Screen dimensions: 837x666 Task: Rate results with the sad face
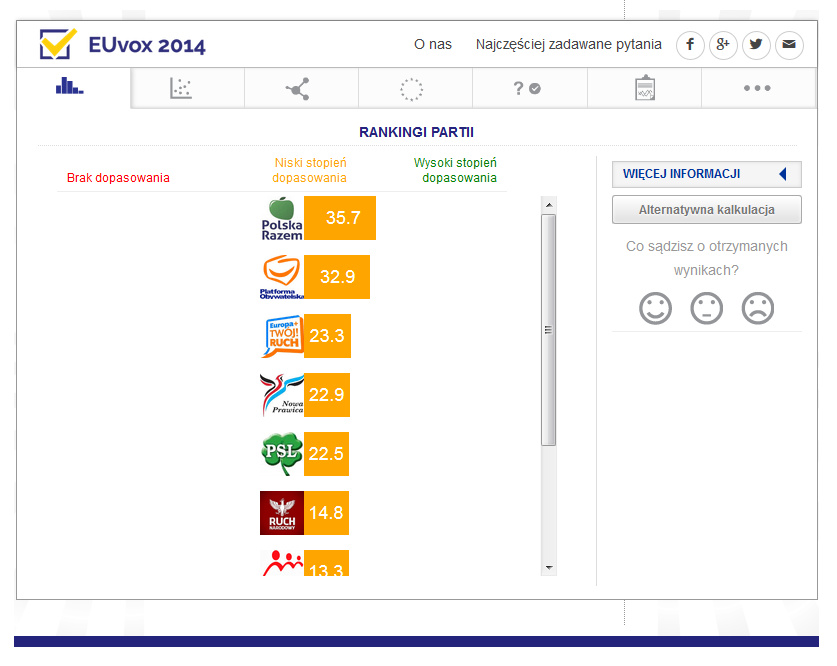[x=757, y=308]
